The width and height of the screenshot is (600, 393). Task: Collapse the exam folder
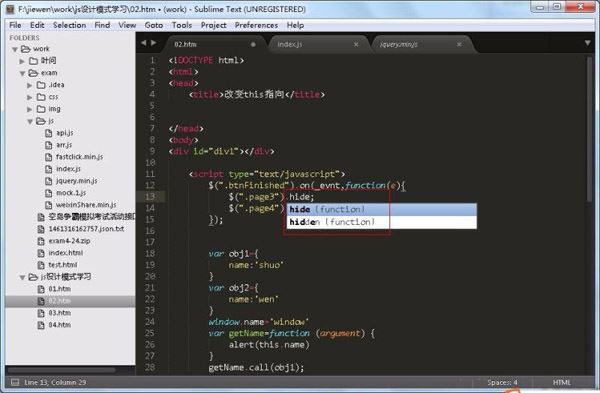coord(22,73)
